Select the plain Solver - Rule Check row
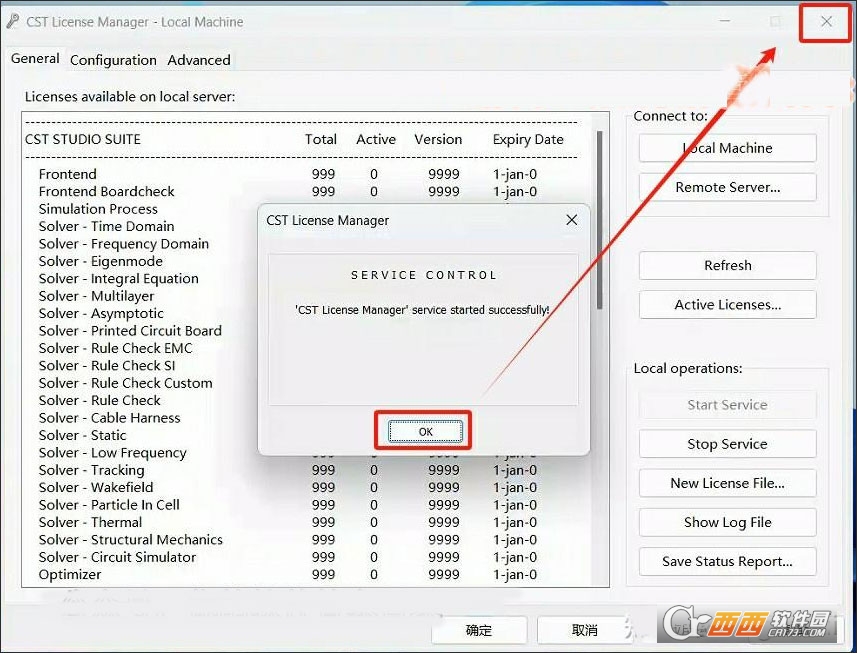This screenshot has height=653, width=857. click(99, 401)
